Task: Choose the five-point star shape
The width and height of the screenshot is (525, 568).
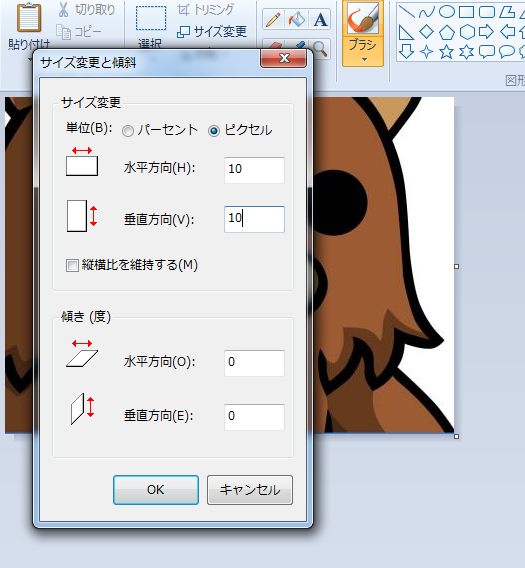Action: coord(446,52)
